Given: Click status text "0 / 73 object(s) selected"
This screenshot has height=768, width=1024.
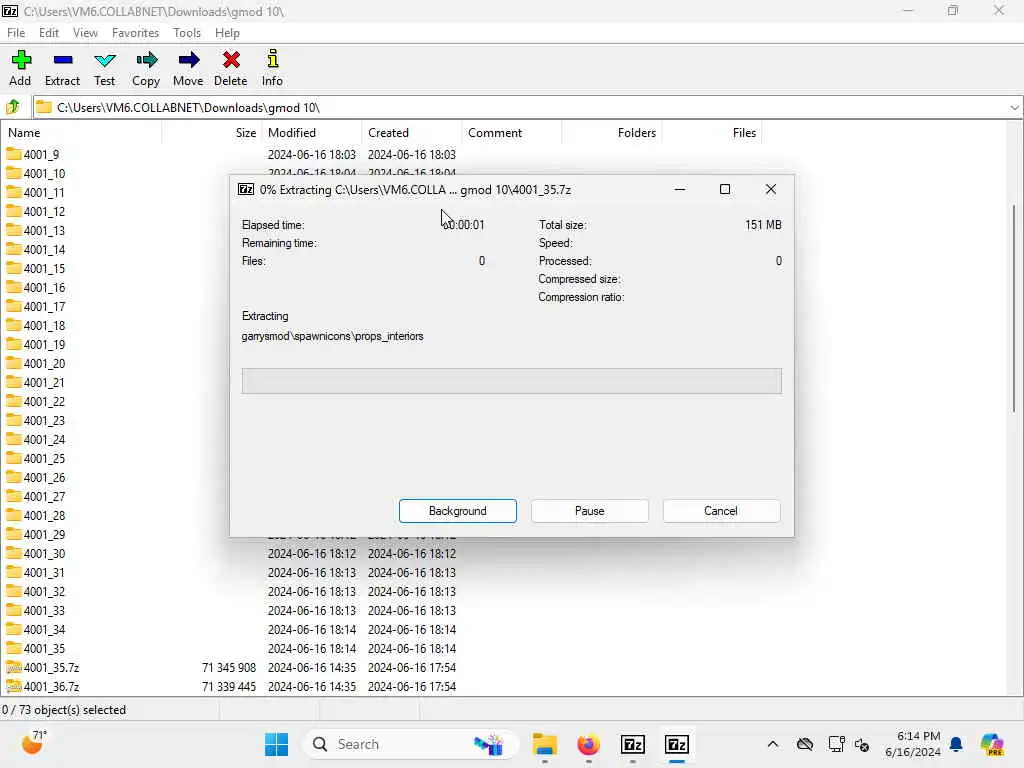Looking at the screenshot, I should 64,710.
